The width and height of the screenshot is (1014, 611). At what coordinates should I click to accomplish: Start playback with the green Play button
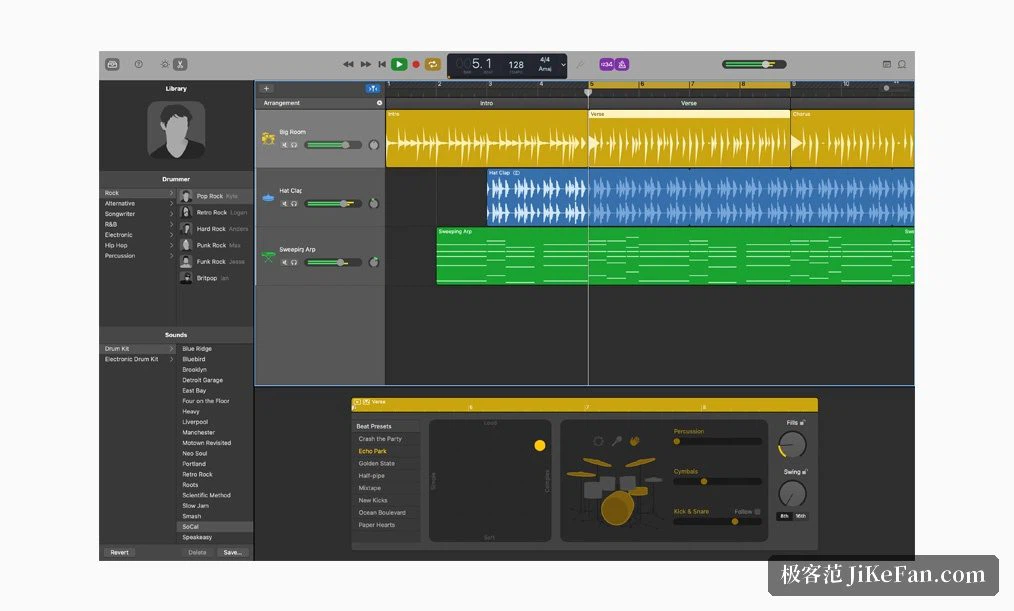pos(399,64)
